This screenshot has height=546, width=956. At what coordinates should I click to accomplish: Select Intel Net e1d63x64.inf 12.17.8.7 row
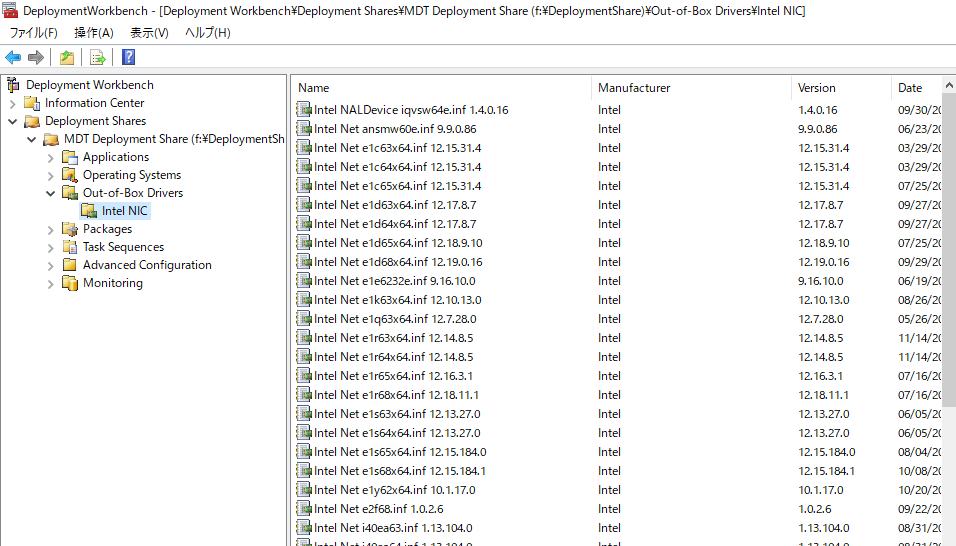(618, 205)
